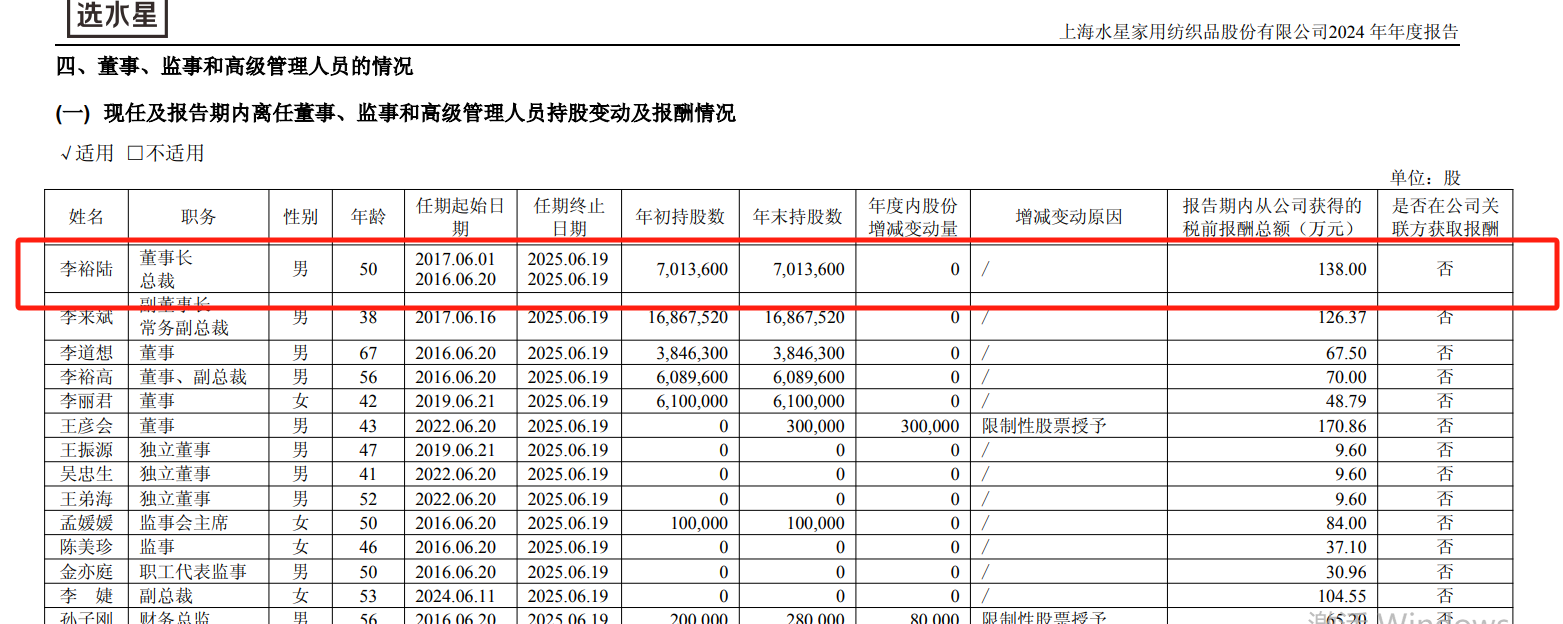Screen dimensions: 1563x624
Task: Click the year-end holdings 16,867,520 of 常务副总裁
Action: click(x=804, y=318)
